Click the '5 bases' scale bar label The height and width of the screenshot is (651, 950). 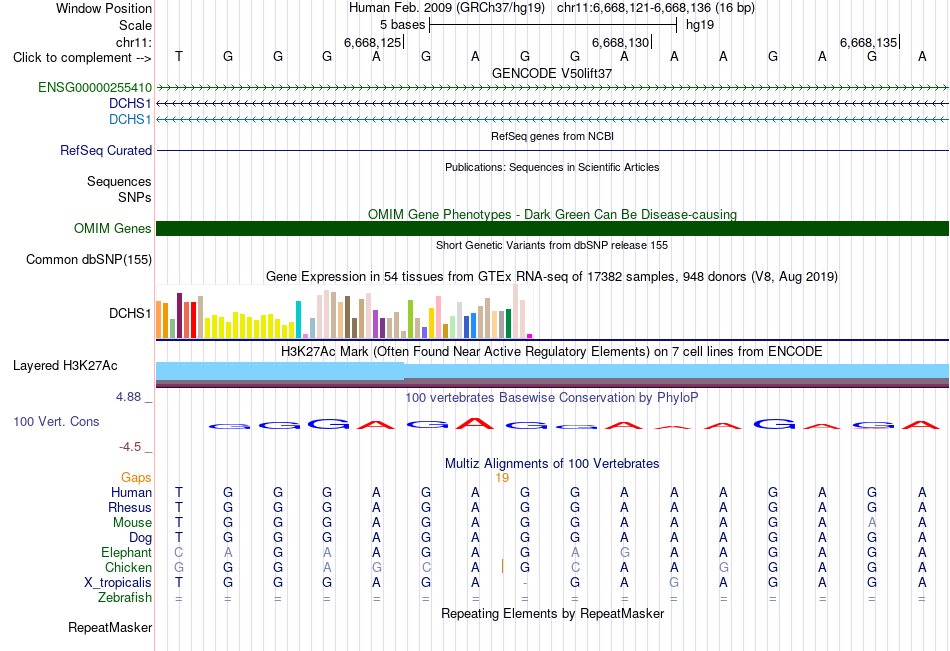(402, 25)
